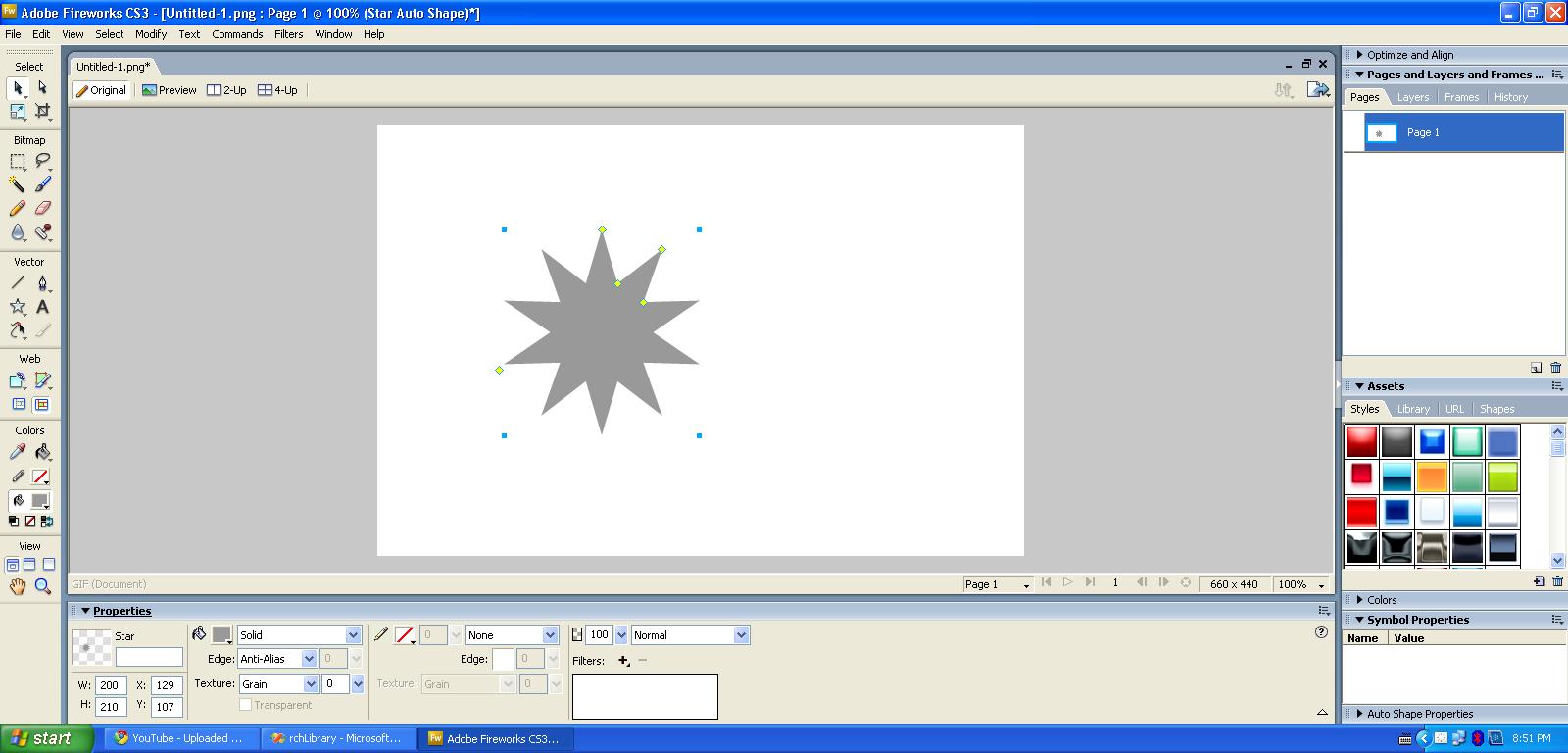Select the Eyedropper tool
Screen dimensions: 1568x753
point(18,452)
